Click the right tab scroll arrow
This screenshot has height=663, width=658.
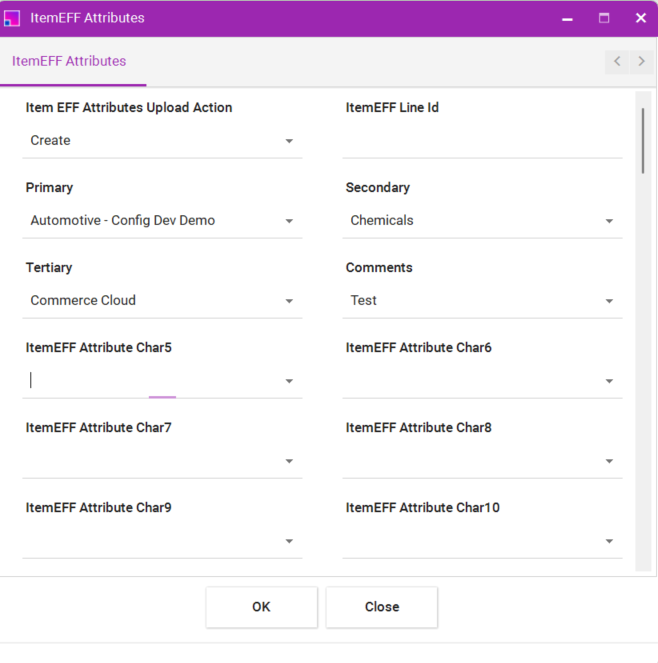(641, 62)
